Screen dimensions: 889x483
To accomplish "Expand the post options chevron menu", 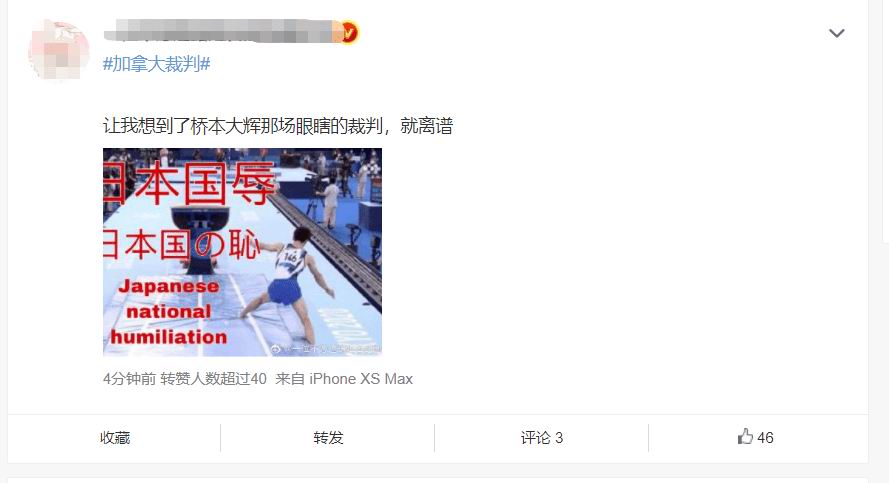I will tap(836, 33).
